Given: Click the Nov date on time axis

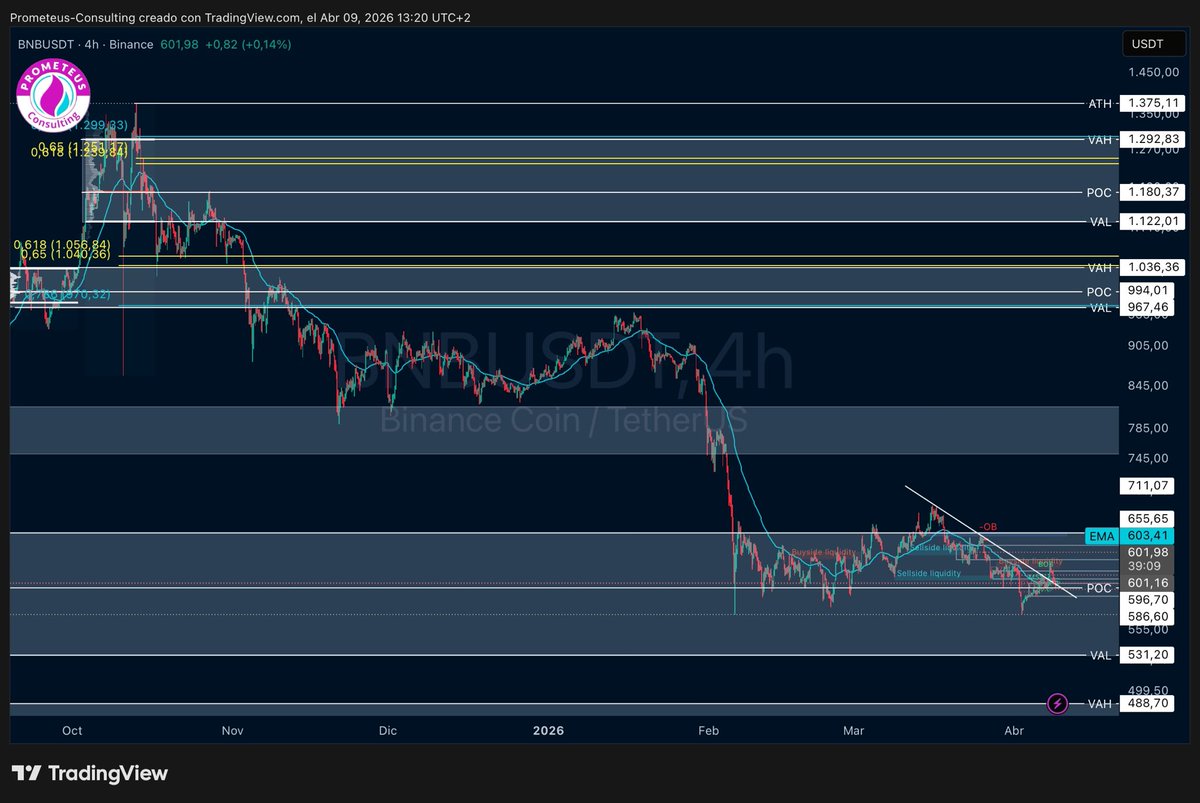Looking at the screenshot, I should pyautogui.click(x=232, y=731).
